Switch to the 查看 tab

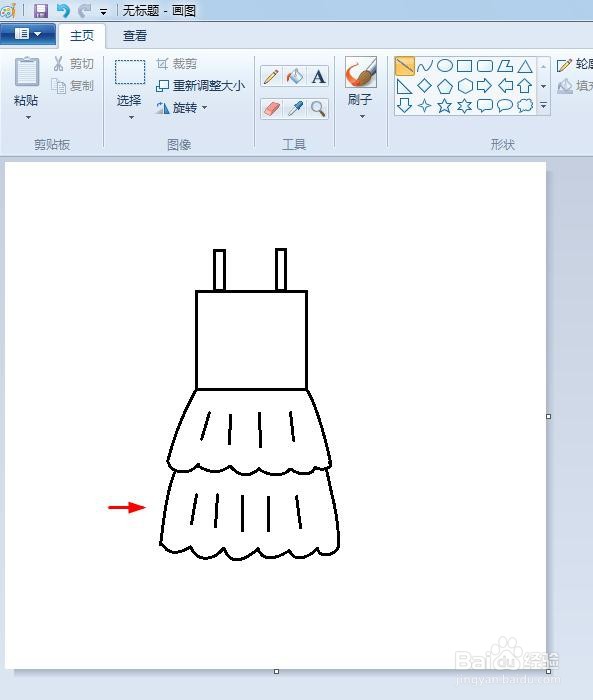click(x=135, y=36)
